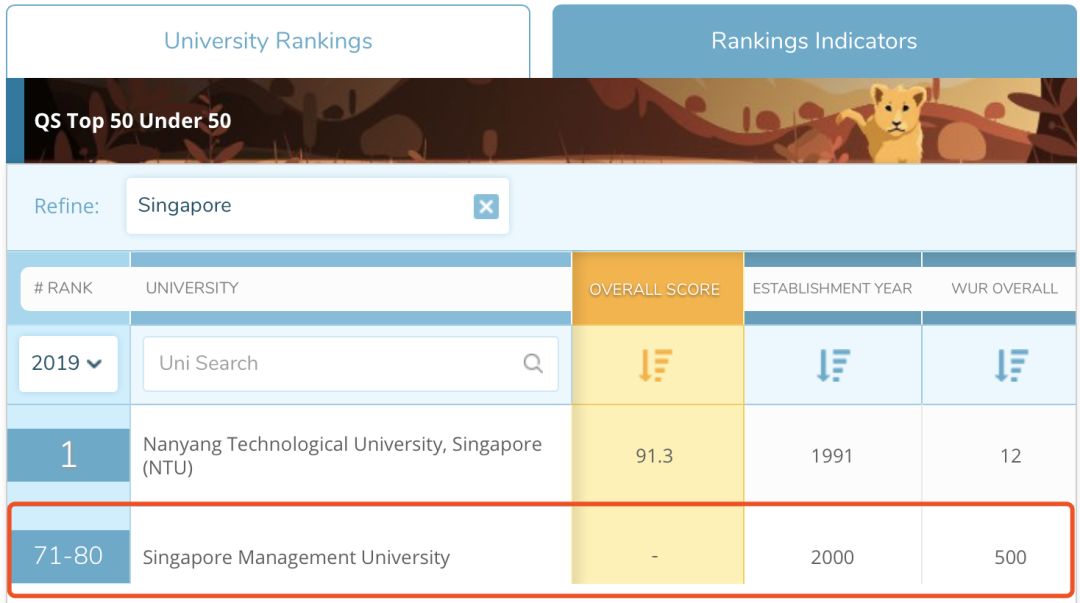1080x603 pixels.
Task: Switch to the Rankings Indicators tab
Action: 813,41
